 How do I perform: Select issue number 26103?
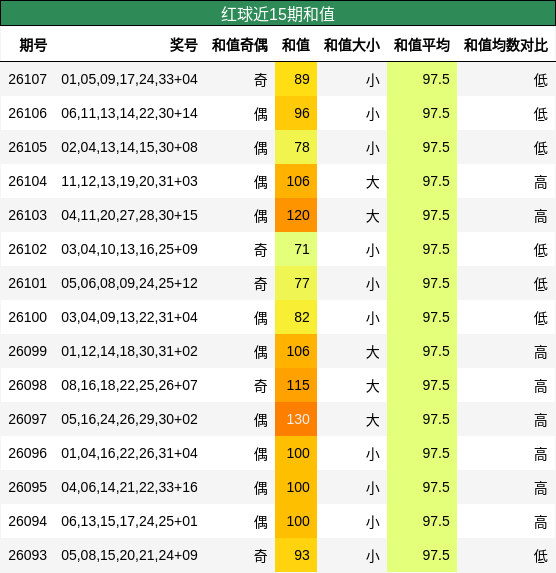tap(27, 215)
